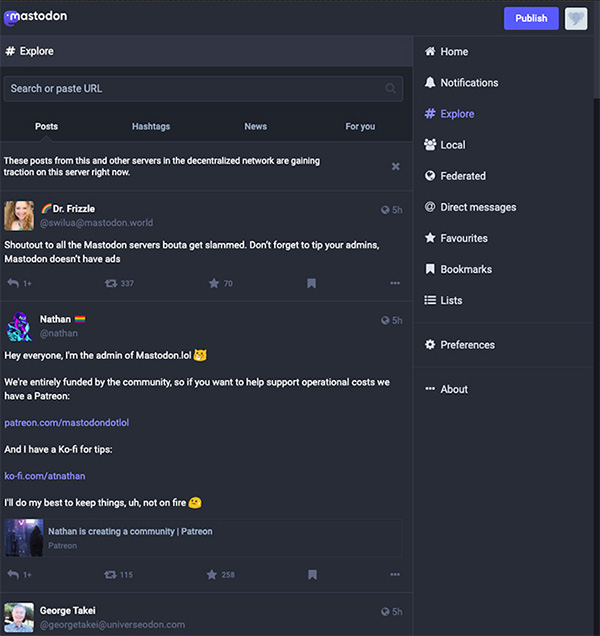
Task: Open more options on Dr. Frizzle's post
Action: tap(395, 283)
